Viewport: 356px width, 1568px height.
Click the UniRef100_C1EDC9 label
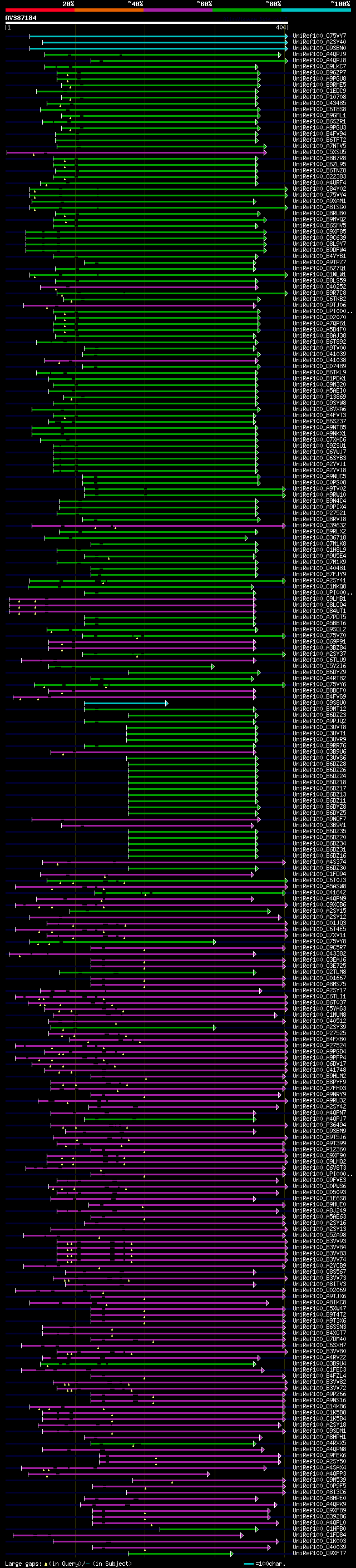319,91
